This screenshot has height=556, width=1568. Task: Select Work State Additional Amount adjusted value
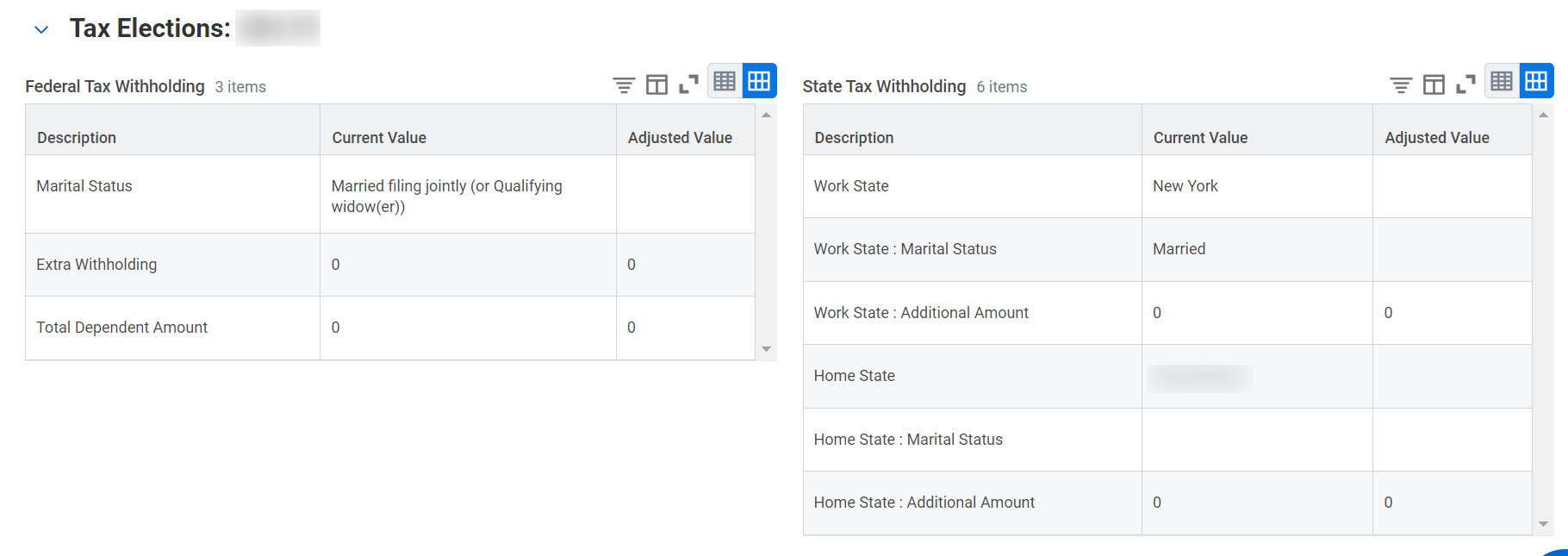[x=1453, y=313]
